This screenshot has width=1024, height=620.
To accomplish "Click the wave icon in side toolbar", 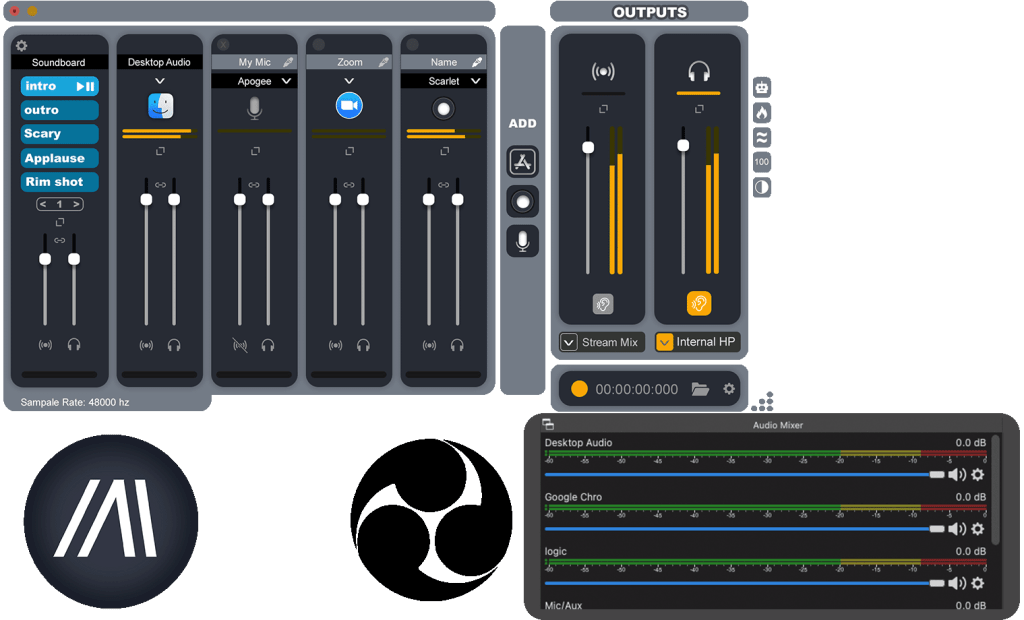I will point(762,137).
